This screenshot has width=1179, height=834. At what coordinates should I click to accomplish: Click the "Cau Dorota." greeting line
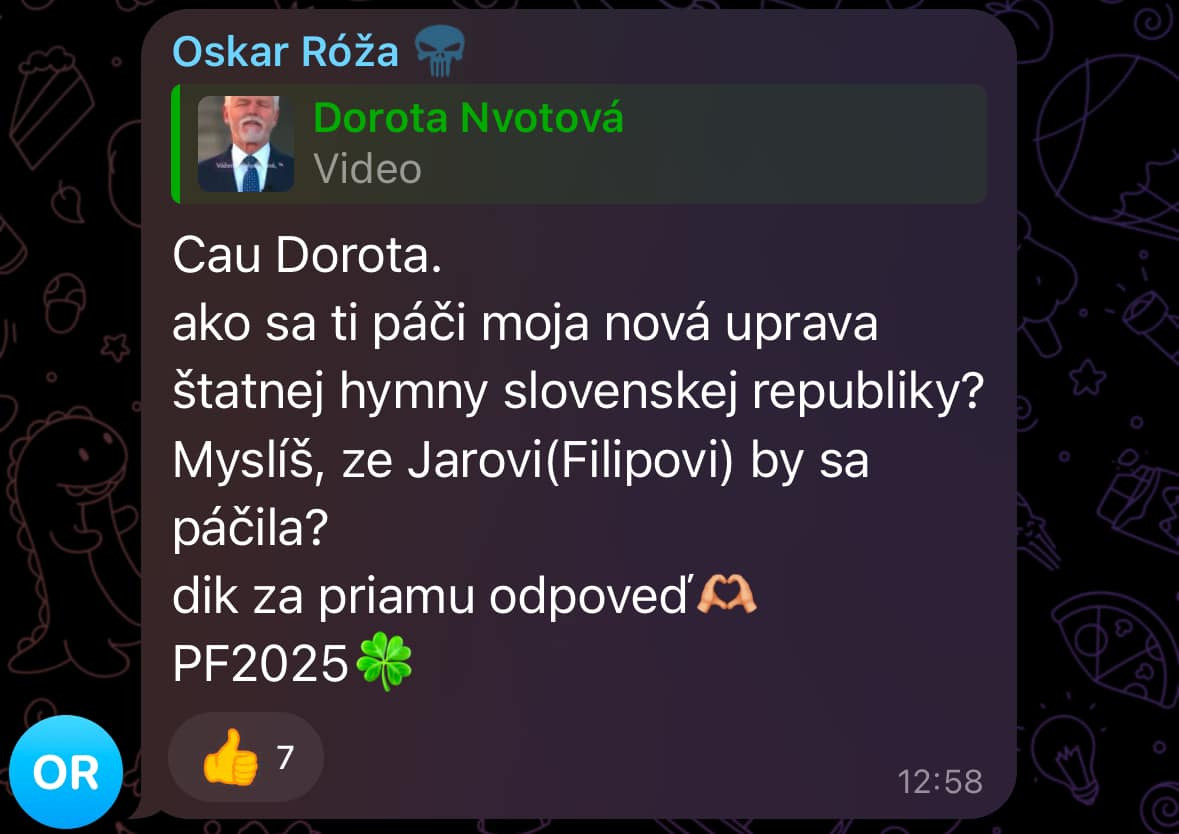click(307, 256)
